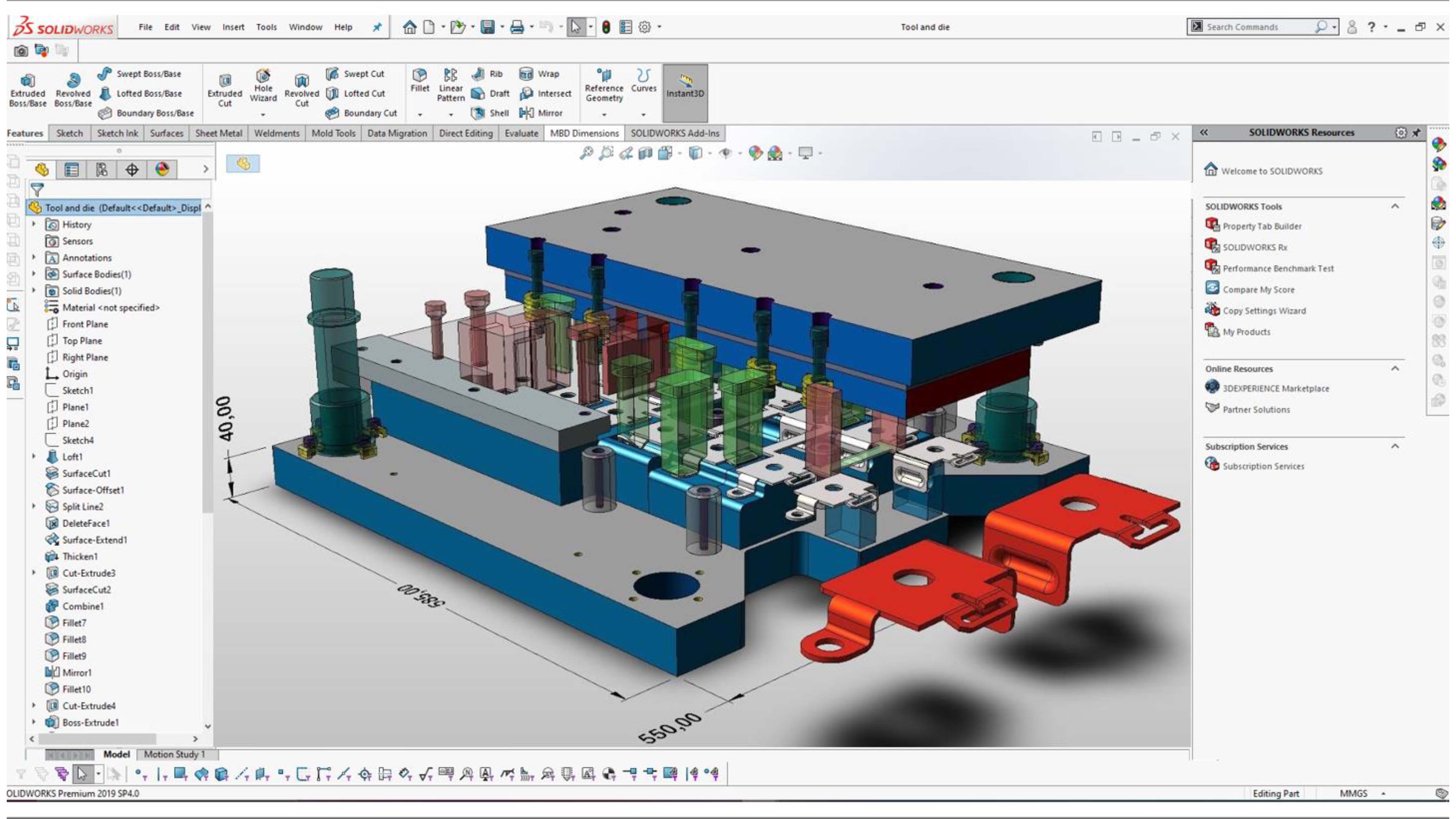
Task: Select the Rib feature tool
Action: (487, 74)
